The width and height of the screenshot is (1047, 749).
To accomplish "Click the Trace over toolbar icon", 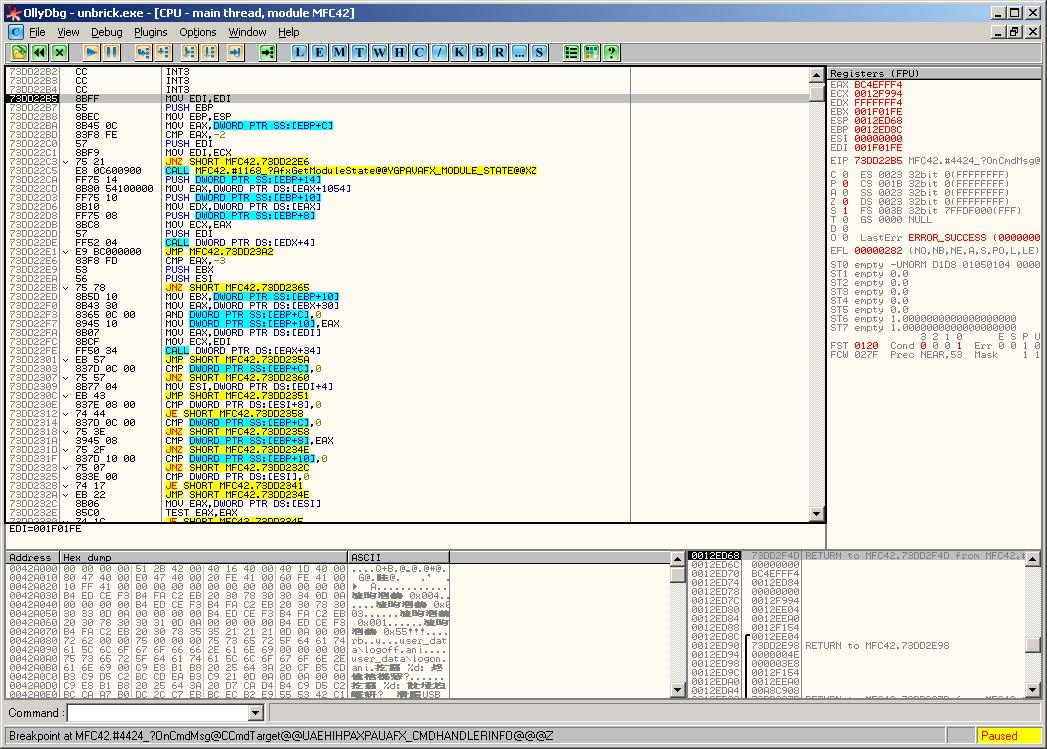I will click(210, 53).
